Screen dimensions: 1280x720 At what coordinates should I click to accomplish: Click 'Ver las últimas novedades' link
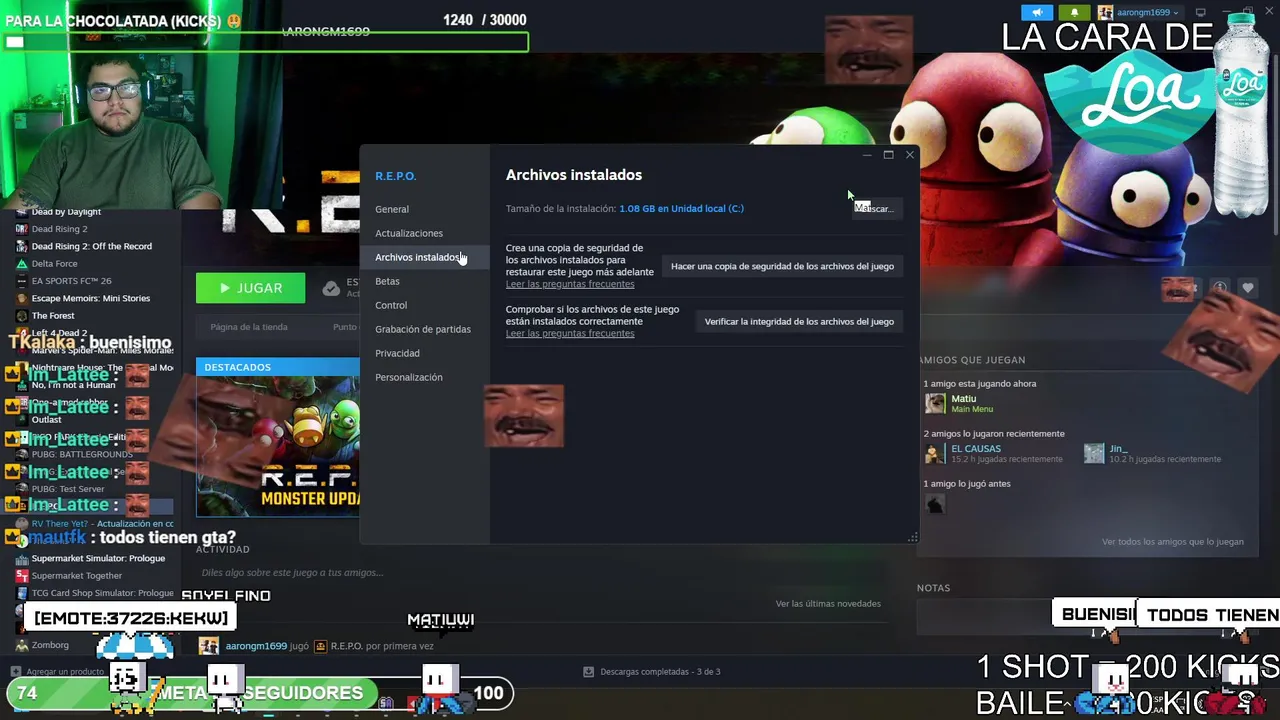(828, 604)
